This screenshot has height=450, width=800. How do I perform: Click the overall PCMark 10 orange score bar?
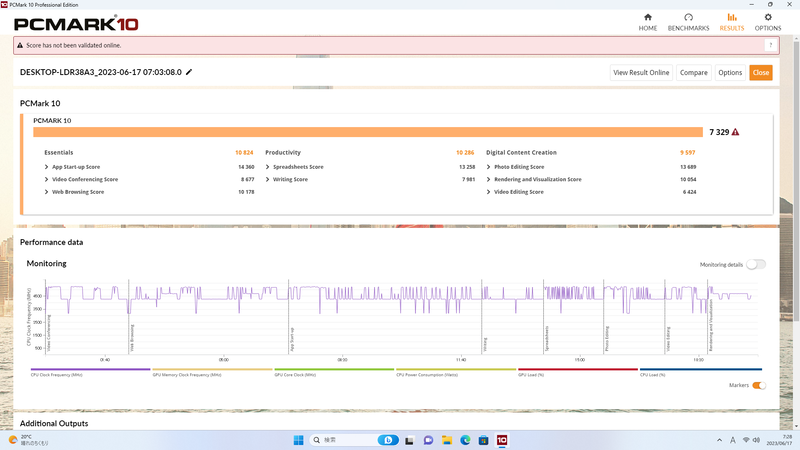coord(368,132)
